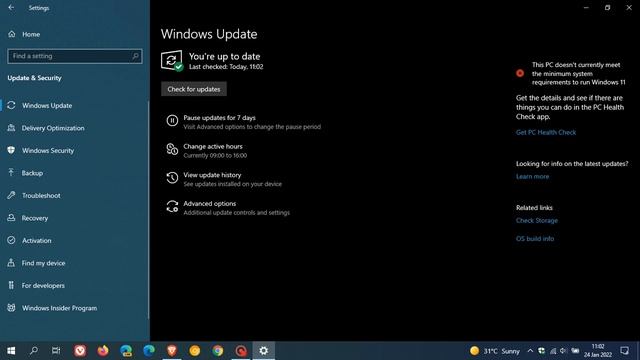Open volume control in system tray
Screen dimensions: 640x360
(563, 351)
